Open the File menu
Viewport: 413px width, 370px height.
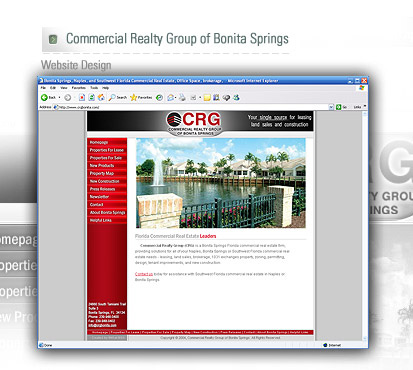pos(43,88)
